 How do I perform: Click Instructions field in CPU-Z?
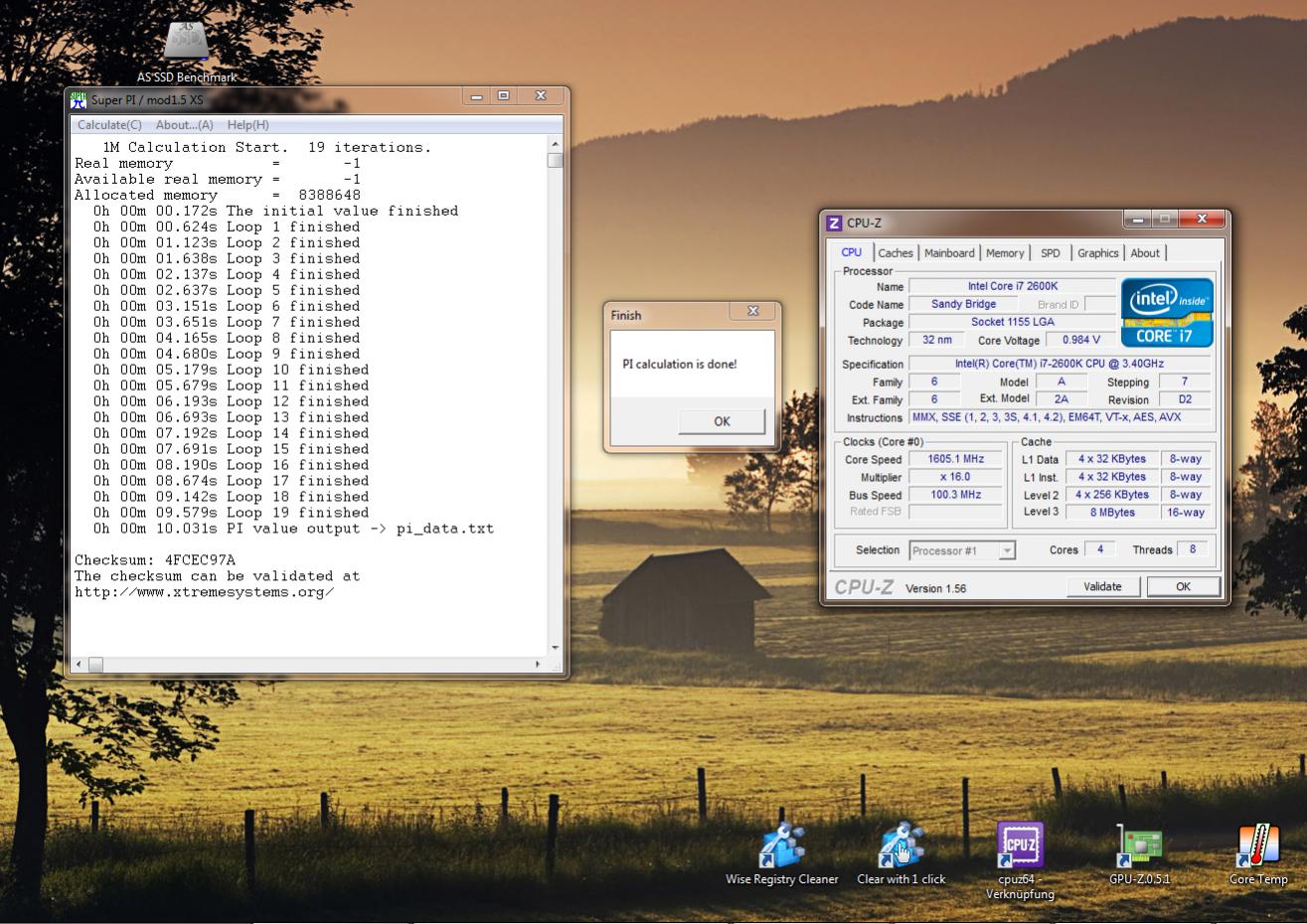[x=1059, y=417]
